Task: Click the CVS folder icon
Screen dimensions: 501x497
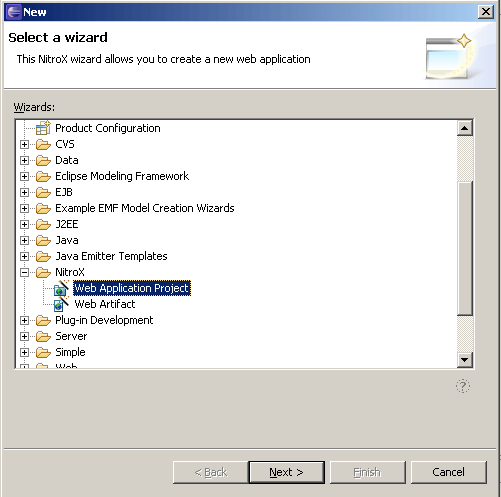Action: [43, 144]
